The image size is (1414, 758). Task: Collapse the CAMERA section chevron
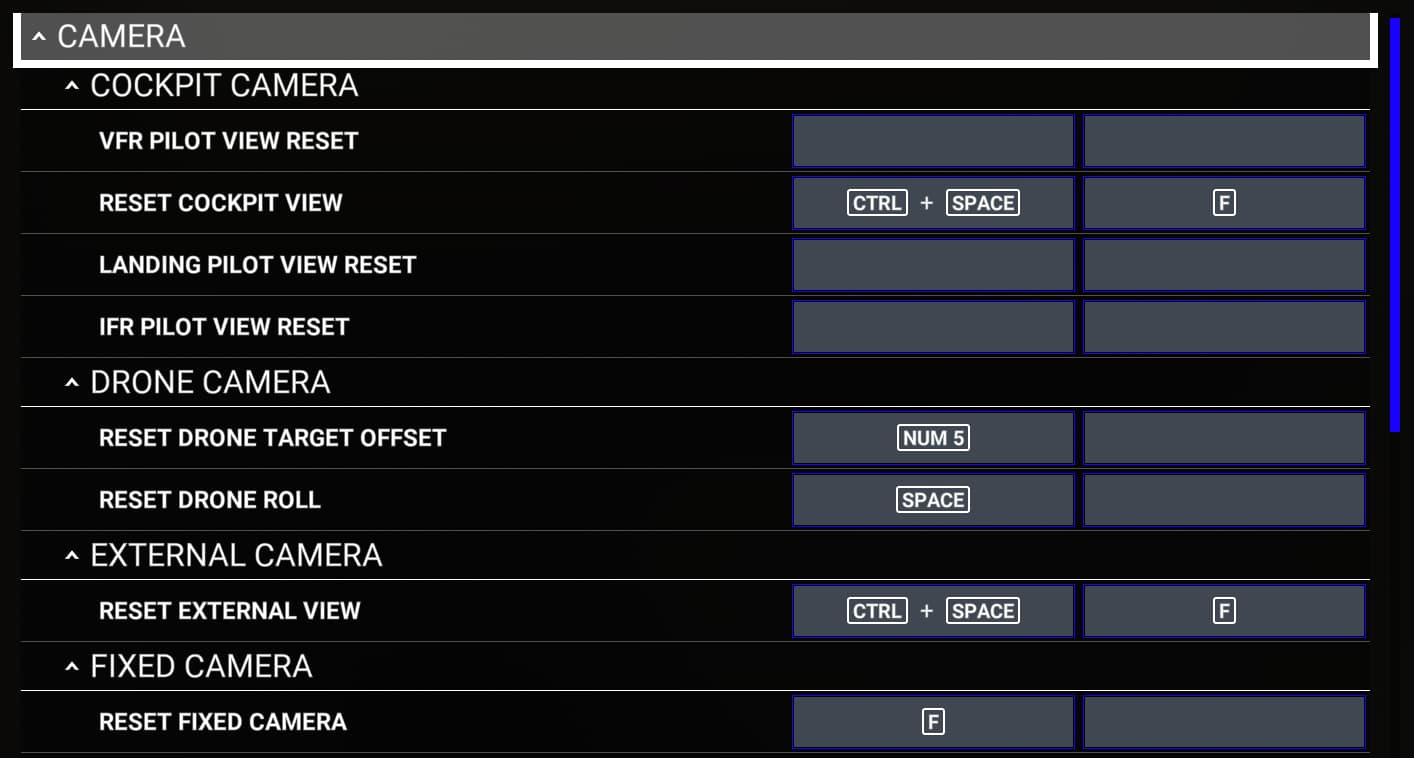(x=39, y=37)
